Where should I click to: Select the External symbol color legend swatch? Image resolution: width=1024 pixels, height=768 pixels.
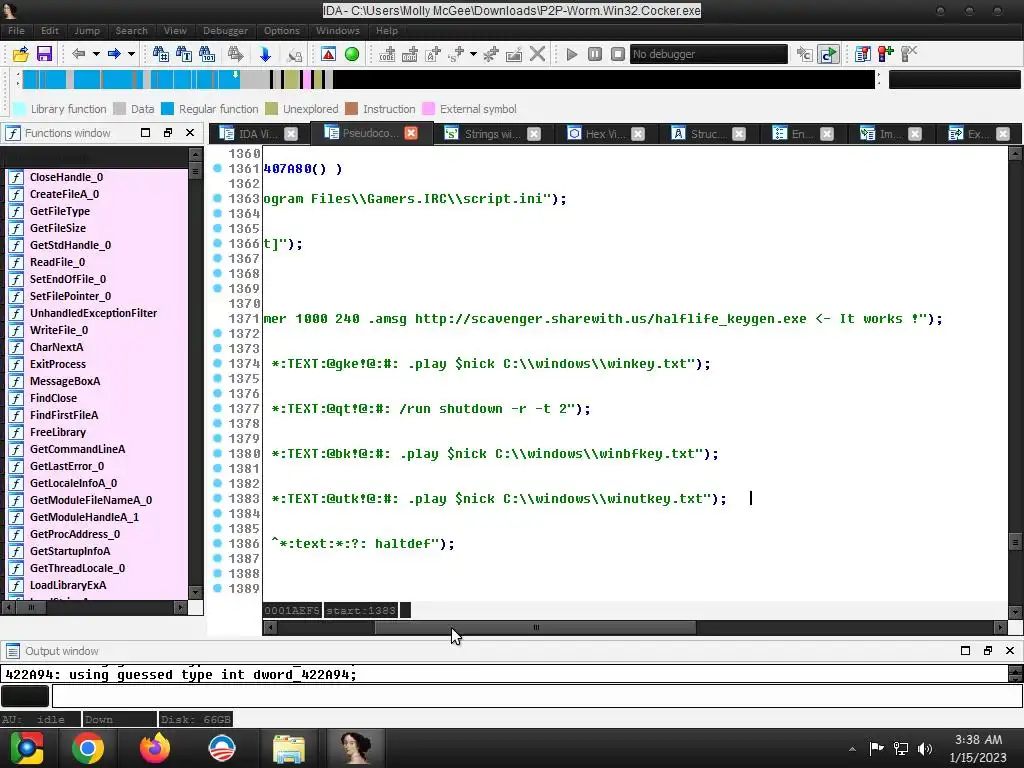(x=428, y=109)
